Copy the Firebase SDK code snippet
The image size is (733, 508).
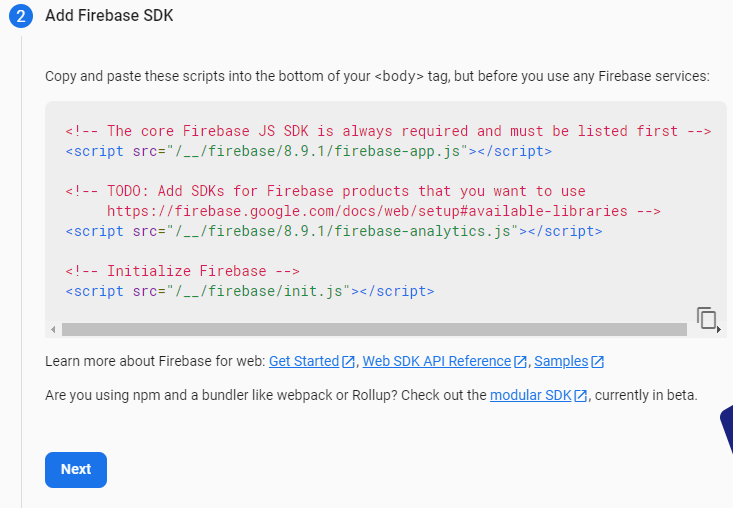tap(707, 318)
